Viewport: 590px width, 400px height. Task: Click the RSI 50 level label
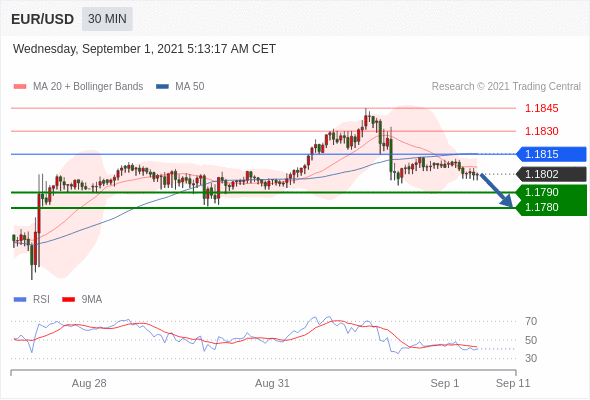[x=531, y=340]
